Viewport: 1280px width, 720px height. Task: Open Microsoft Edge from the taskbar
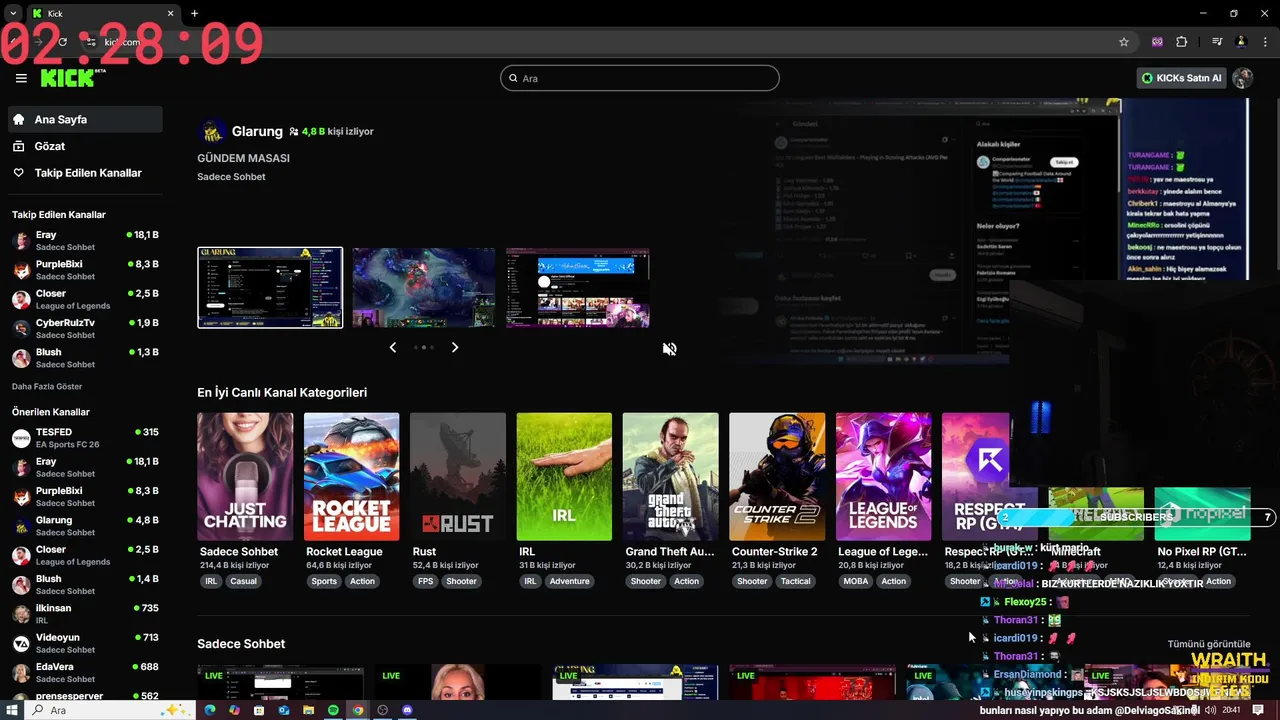click(210, 710)
